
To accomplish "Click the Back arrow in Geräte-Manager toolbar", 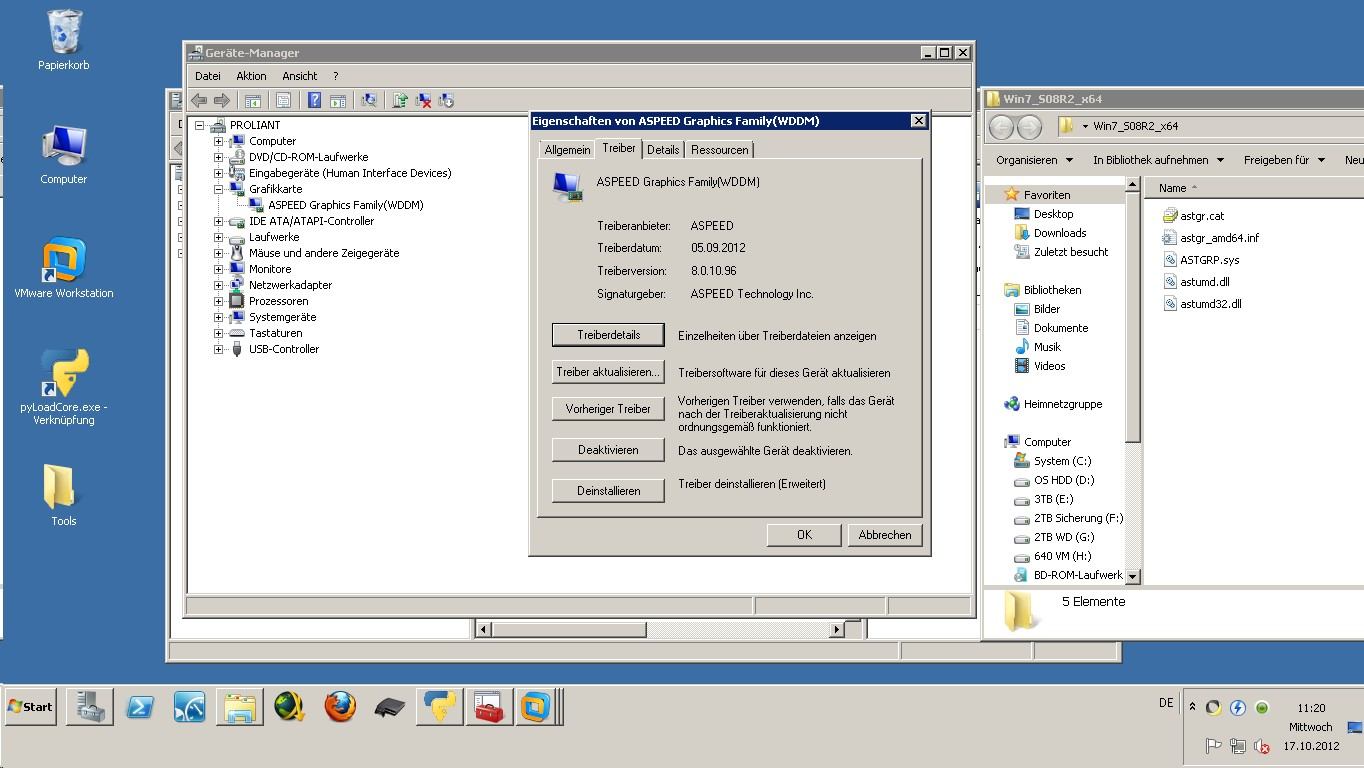I will [199, 100].
